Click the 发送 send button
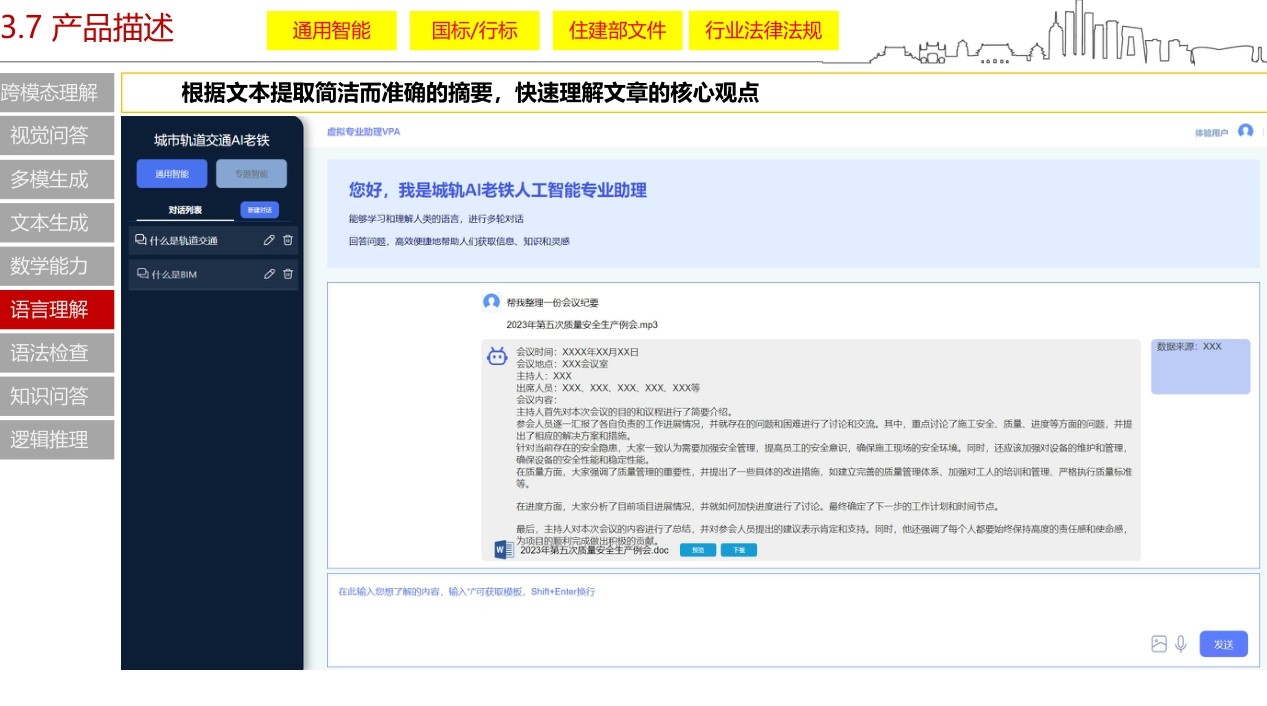This screenshot has height=706, width=1267. 1224,644
